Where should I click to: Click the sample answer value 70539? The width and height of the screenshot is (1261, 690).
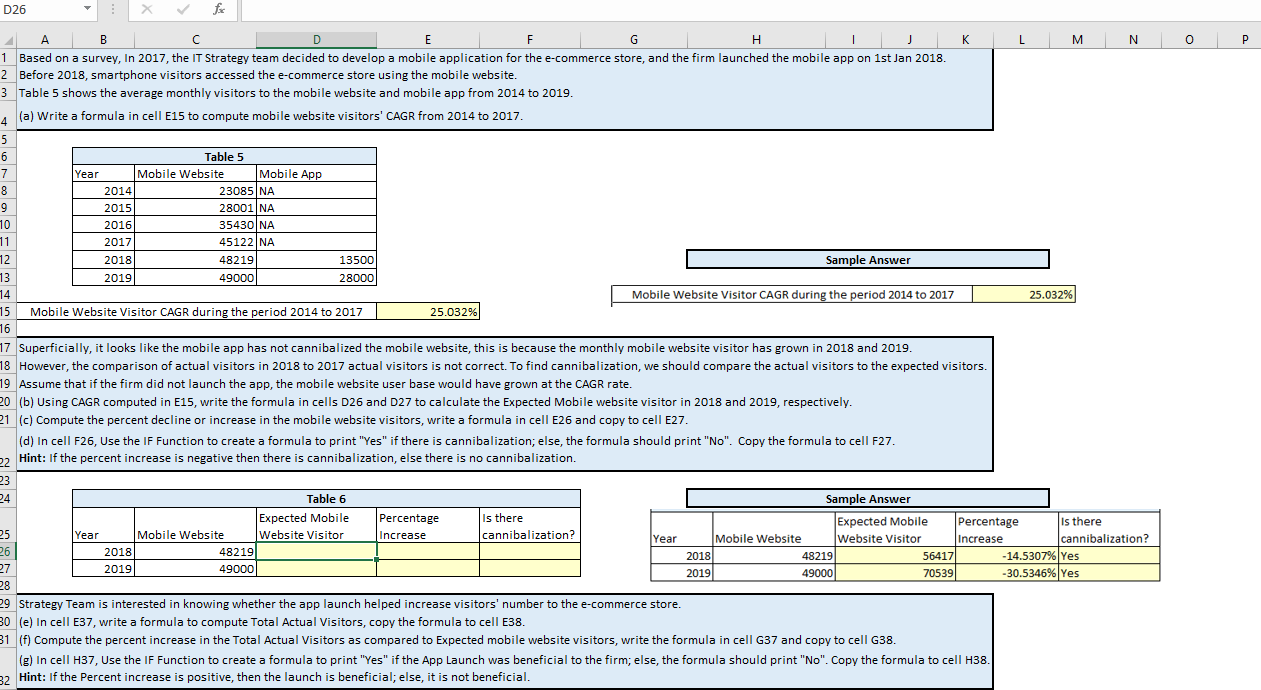coord(895,573)
